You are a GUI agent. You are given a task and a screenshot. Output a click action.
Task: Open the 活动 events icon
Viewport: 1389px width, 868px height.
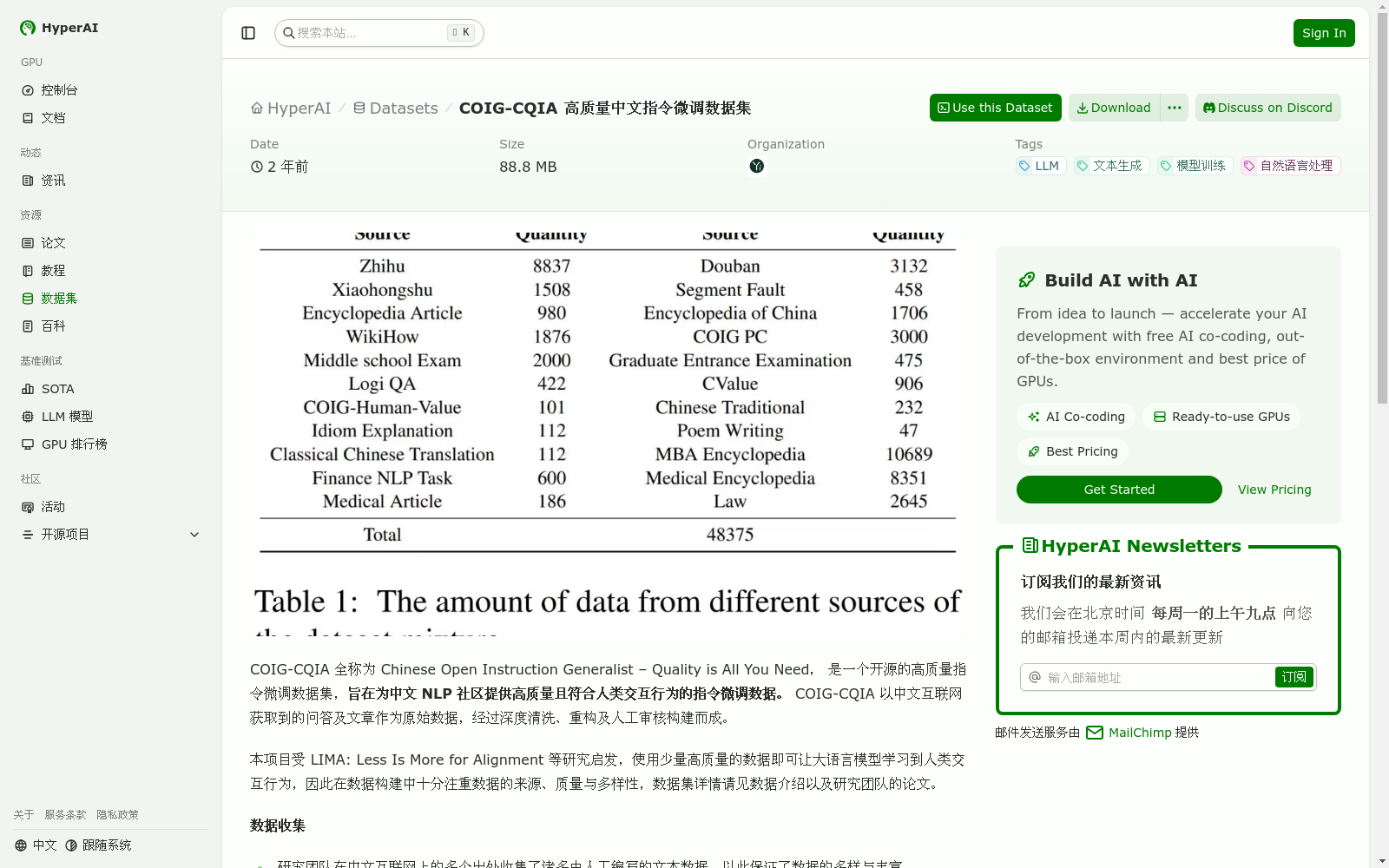tap(28, 507)
